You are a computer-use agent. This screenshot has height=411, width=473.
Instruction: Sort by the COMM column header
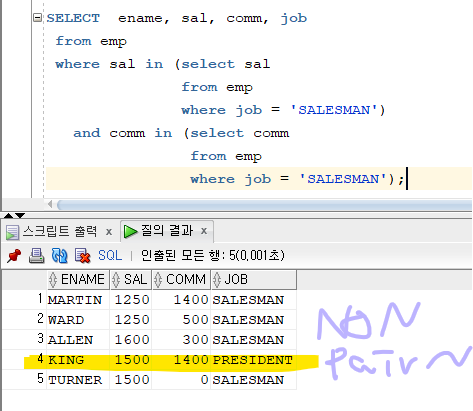coord(181,279)
